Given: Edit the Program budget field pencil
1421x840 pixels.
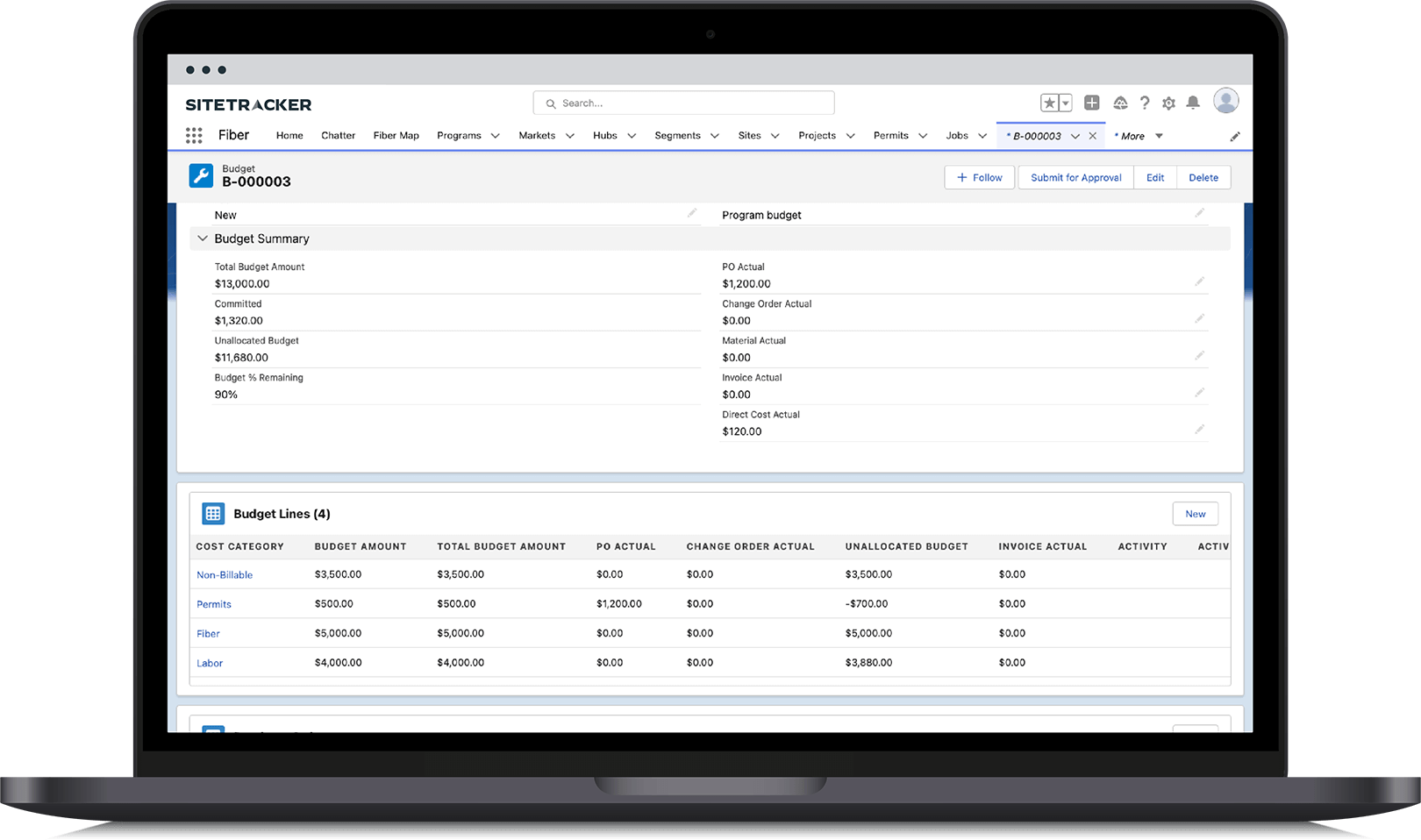Looking at the screenshot, I should (x=1199, y=213).
